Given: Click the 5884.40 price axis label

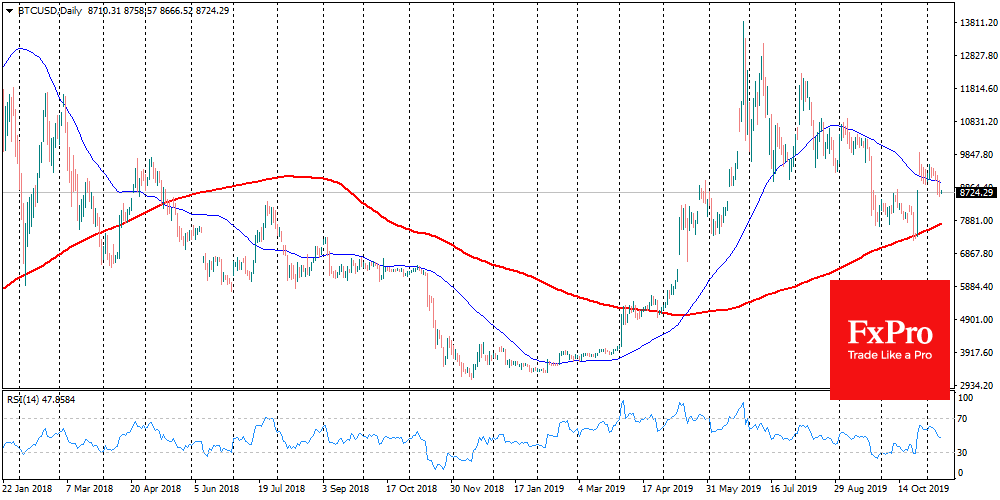Looking at the screenshot, I should click(975, 287).
